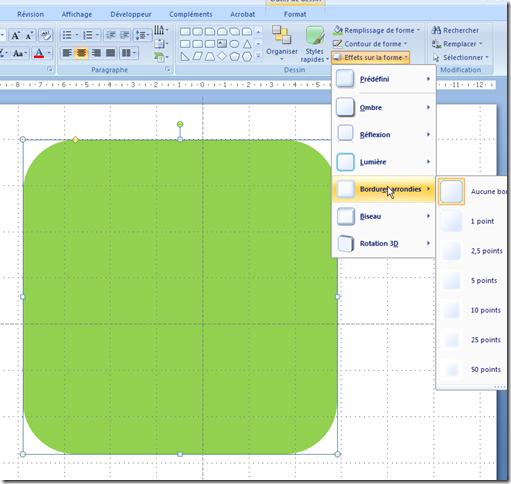
Task: Select the triangle shape in gallery
Action: coord(247,44)
